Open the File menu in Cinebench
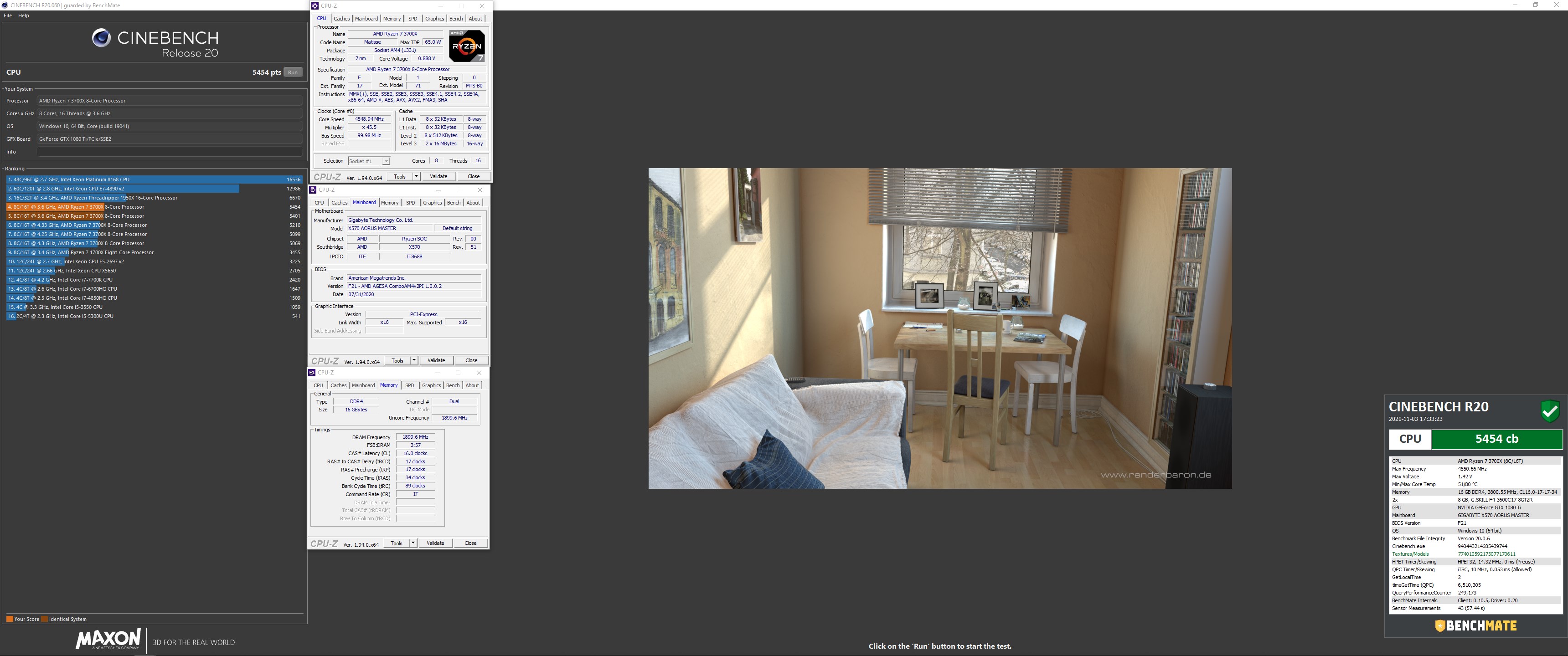 [8, 16]
